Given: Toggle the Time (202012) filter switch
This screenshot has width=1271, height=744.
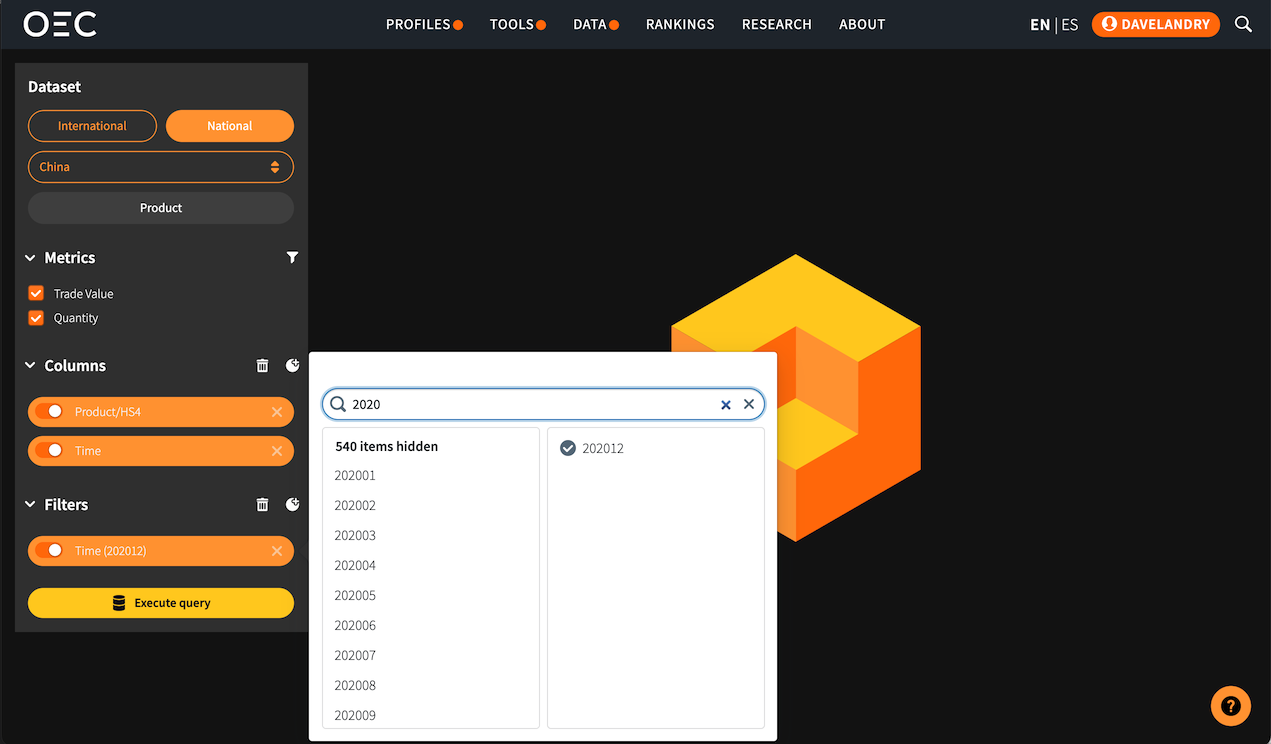Looking at the screenshot, I should pyautogui.click(x=49, y=551).
